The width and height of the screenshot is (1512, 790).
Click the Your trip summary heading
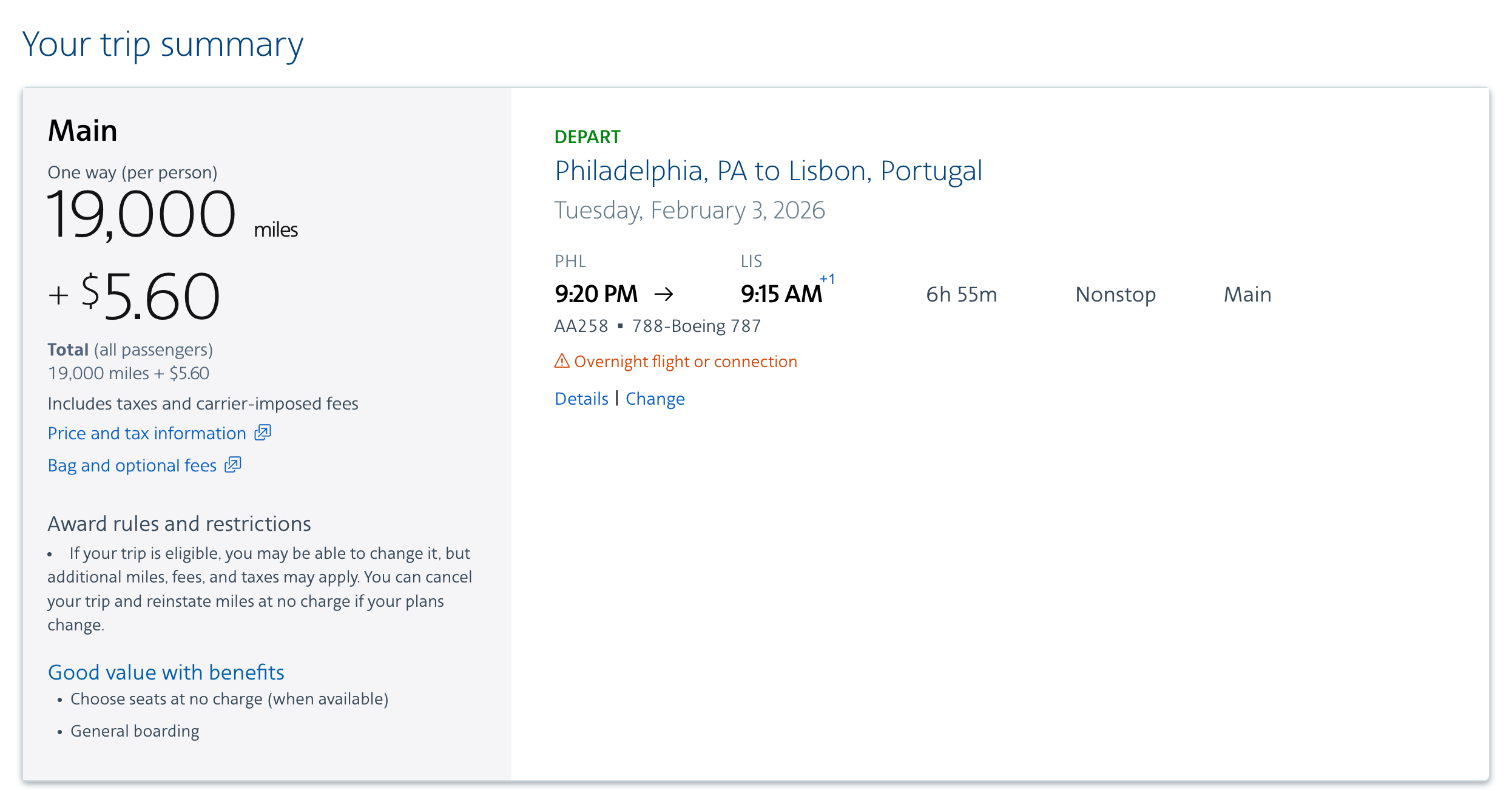click(163, 44)
